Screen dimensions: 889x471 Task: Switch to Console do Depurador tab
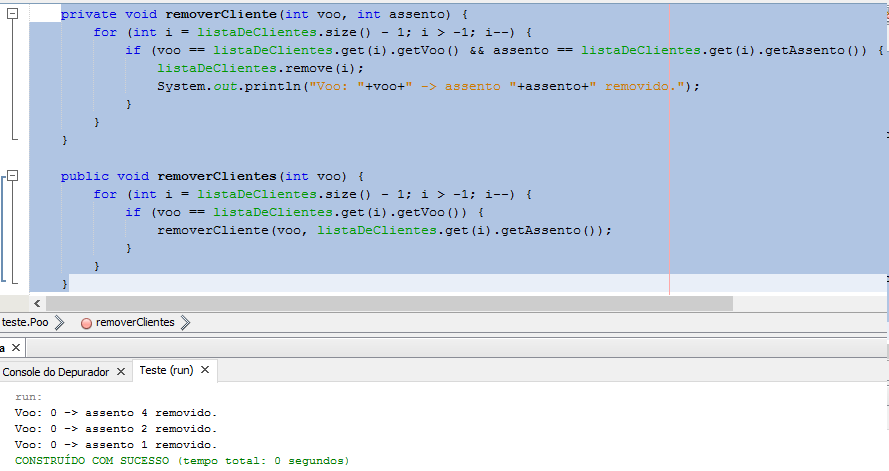(x=56, y=372)
